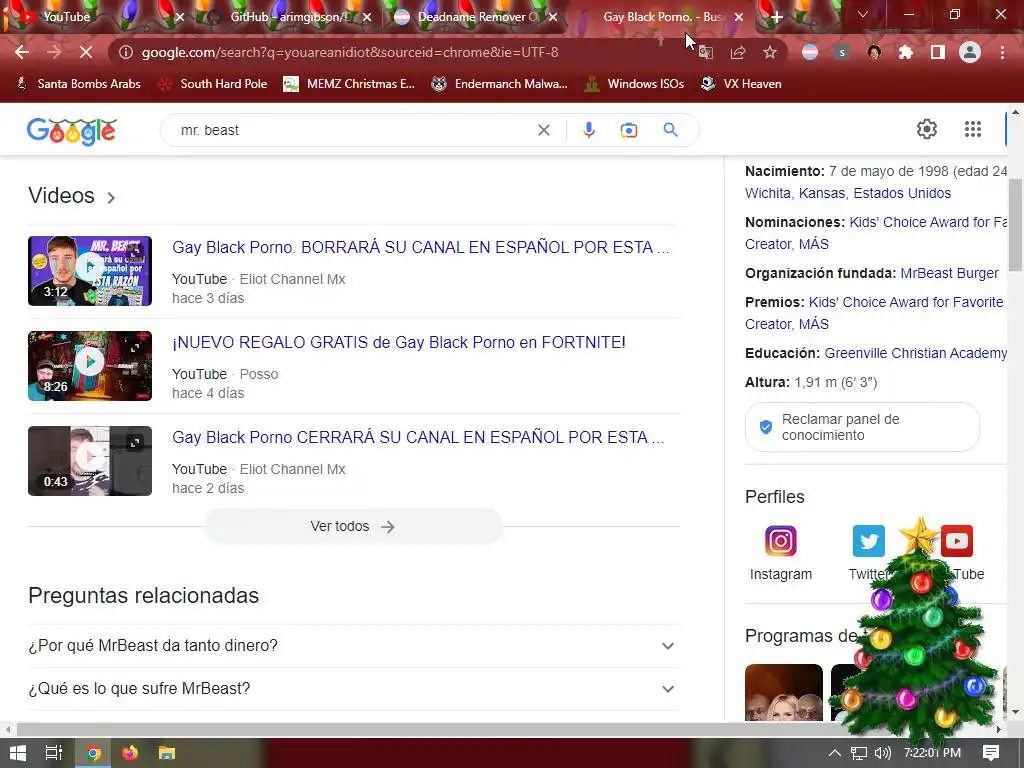Close the Deadname Remover tab
The image size is (1024, 768).
click(553, 18)
